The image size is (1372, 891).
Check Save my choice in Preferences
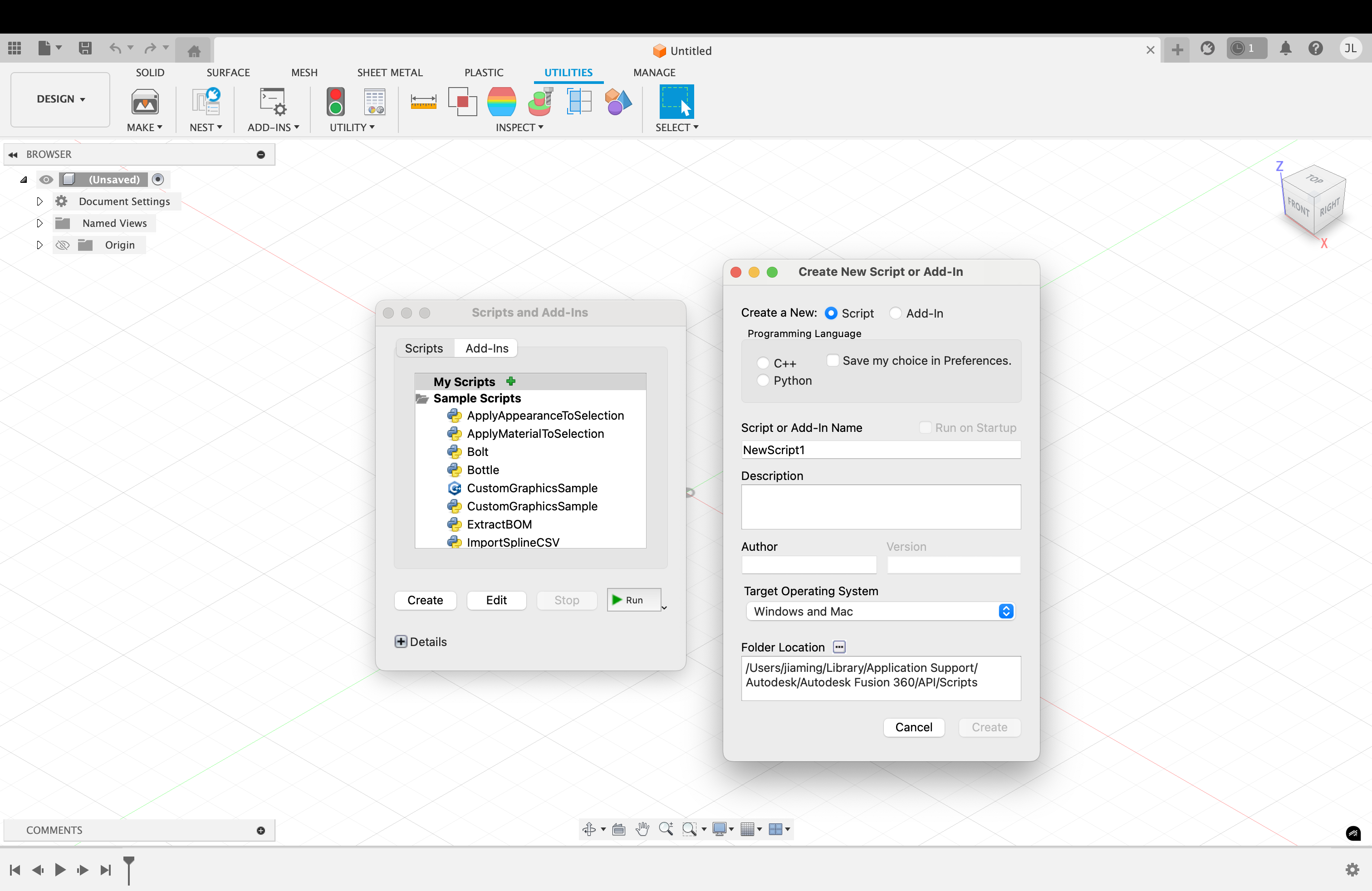coord(833,360)
